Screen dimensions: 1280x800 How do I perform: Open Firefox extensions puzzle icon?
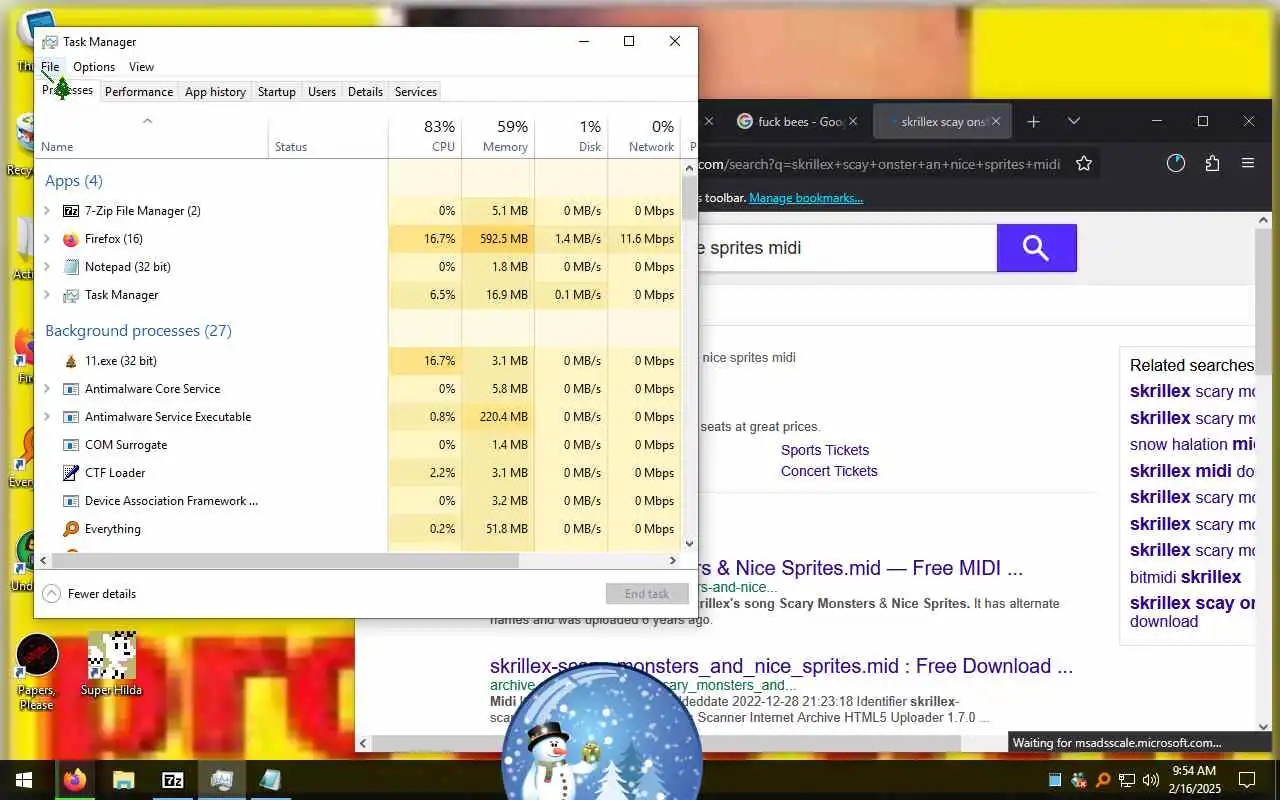pos(1212,163)
